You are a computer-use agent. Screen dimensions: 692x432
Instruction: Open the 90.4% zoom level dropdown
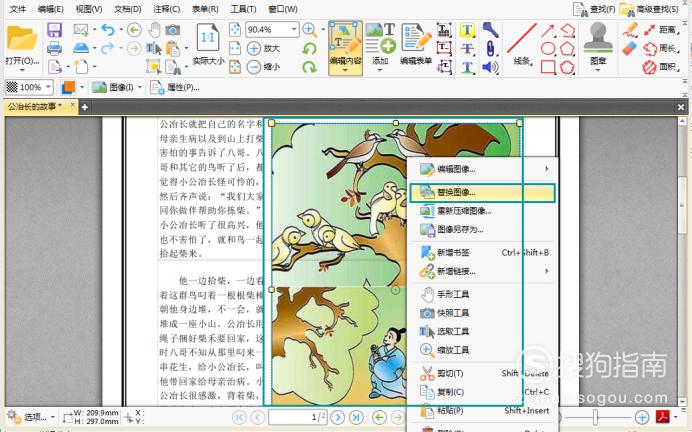pyautogui.click(x=293, y=30)
